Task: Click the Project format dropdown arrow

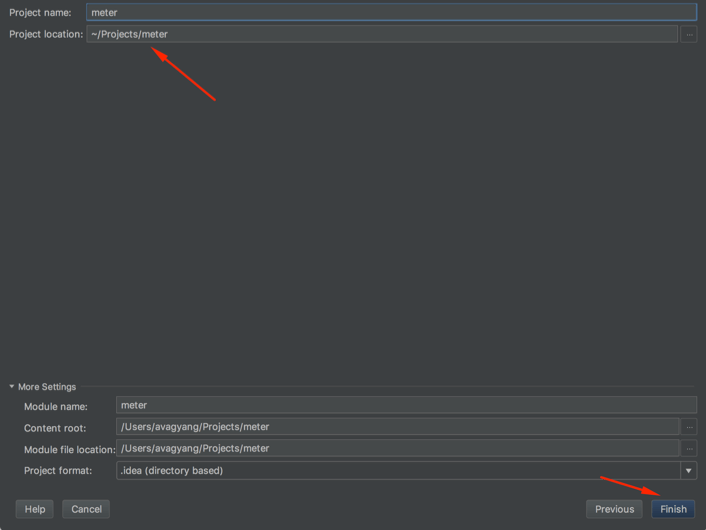Action: click(688, 470)
